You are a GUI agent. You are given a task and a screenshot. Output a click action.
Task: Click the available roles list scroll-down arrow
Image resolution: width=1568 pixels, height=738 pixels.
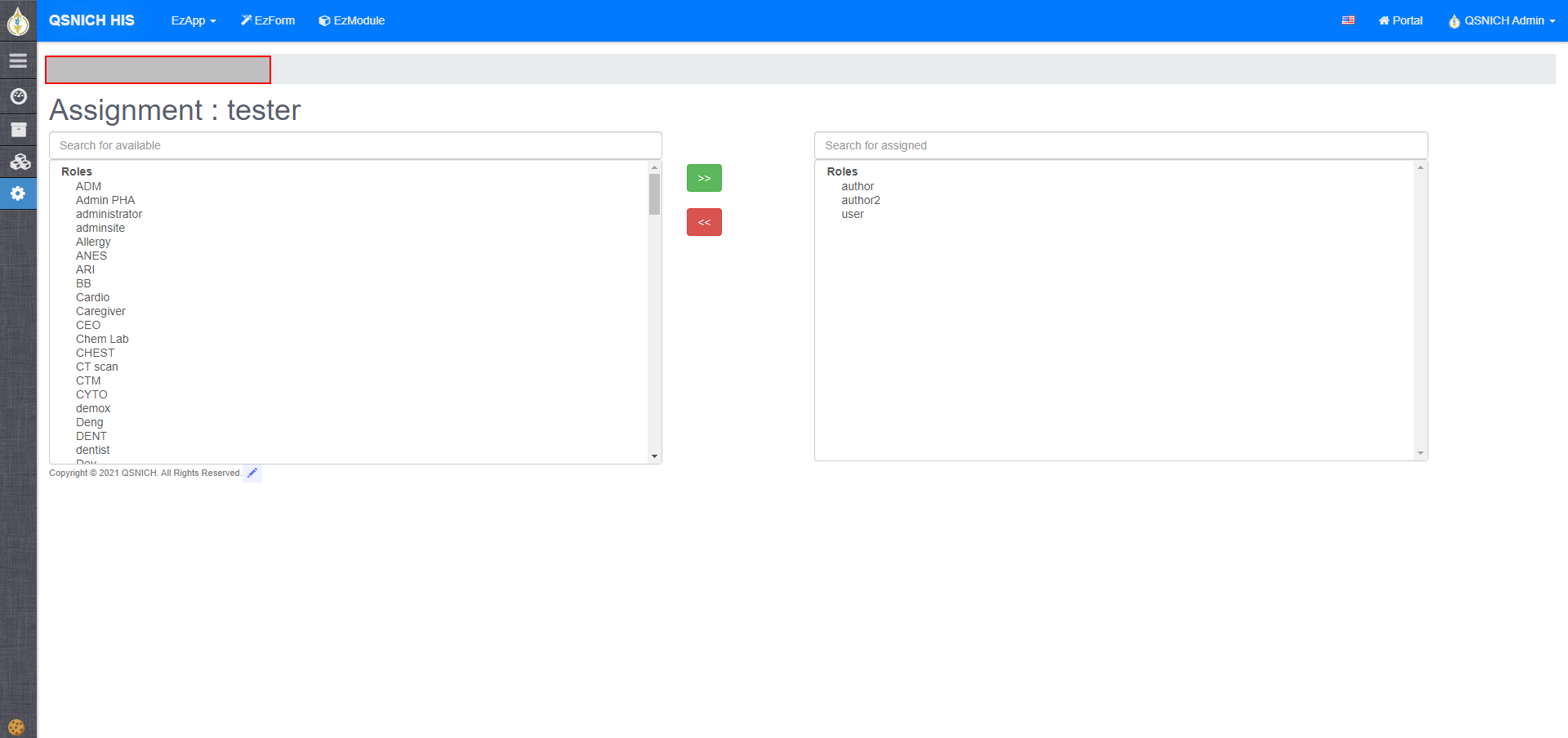654,456
